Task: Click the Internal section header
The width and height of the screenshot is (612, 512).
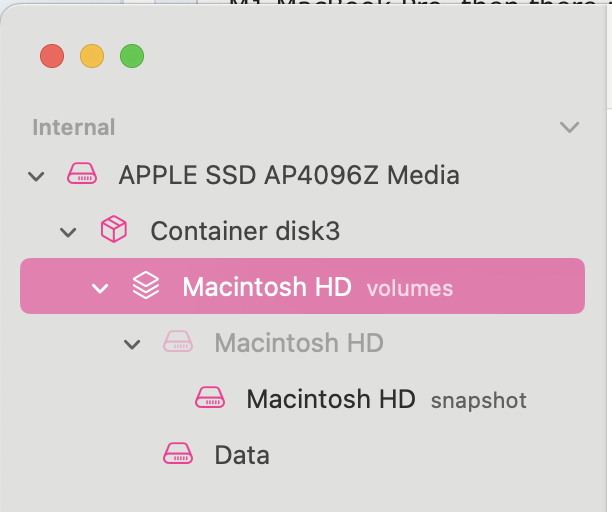Action: [x=74, y=127]
